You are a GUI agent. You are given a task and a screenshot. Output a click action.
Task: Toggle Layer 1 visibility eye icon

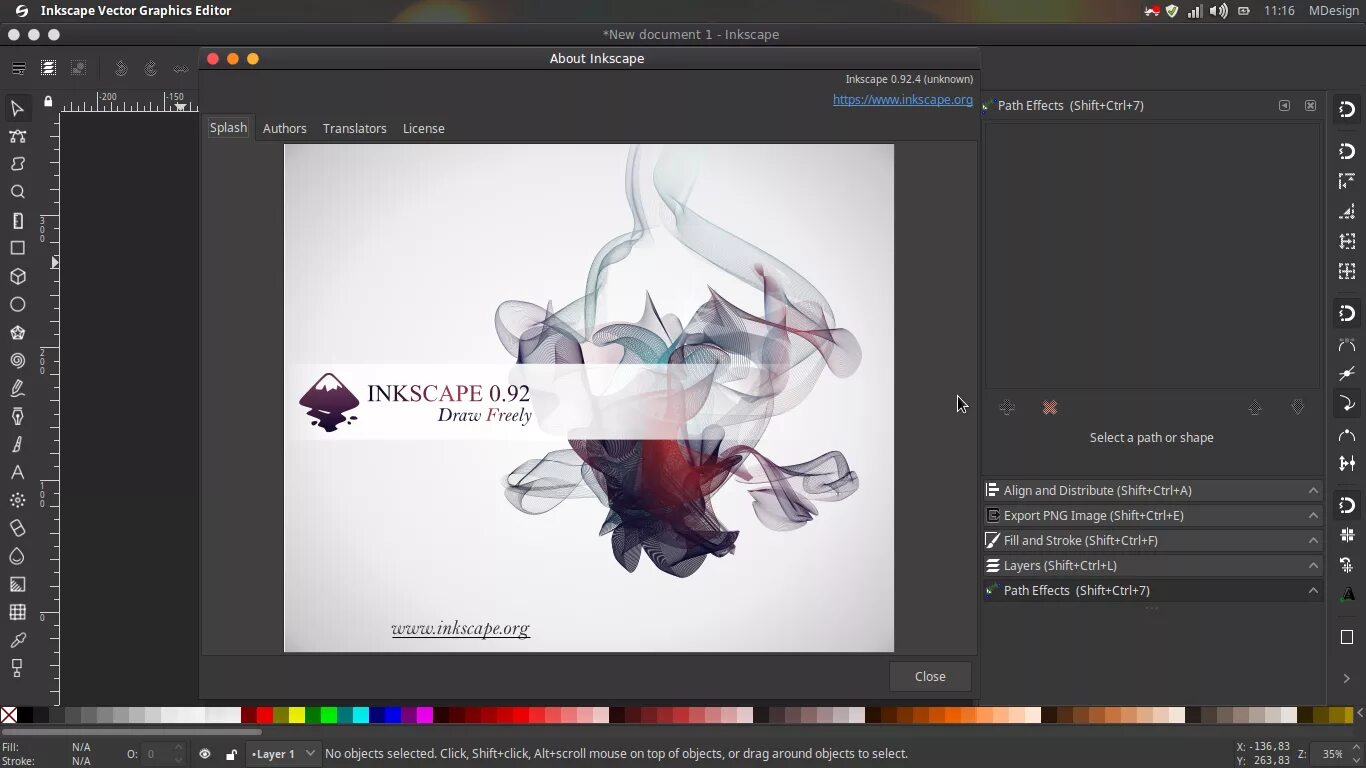205,754
